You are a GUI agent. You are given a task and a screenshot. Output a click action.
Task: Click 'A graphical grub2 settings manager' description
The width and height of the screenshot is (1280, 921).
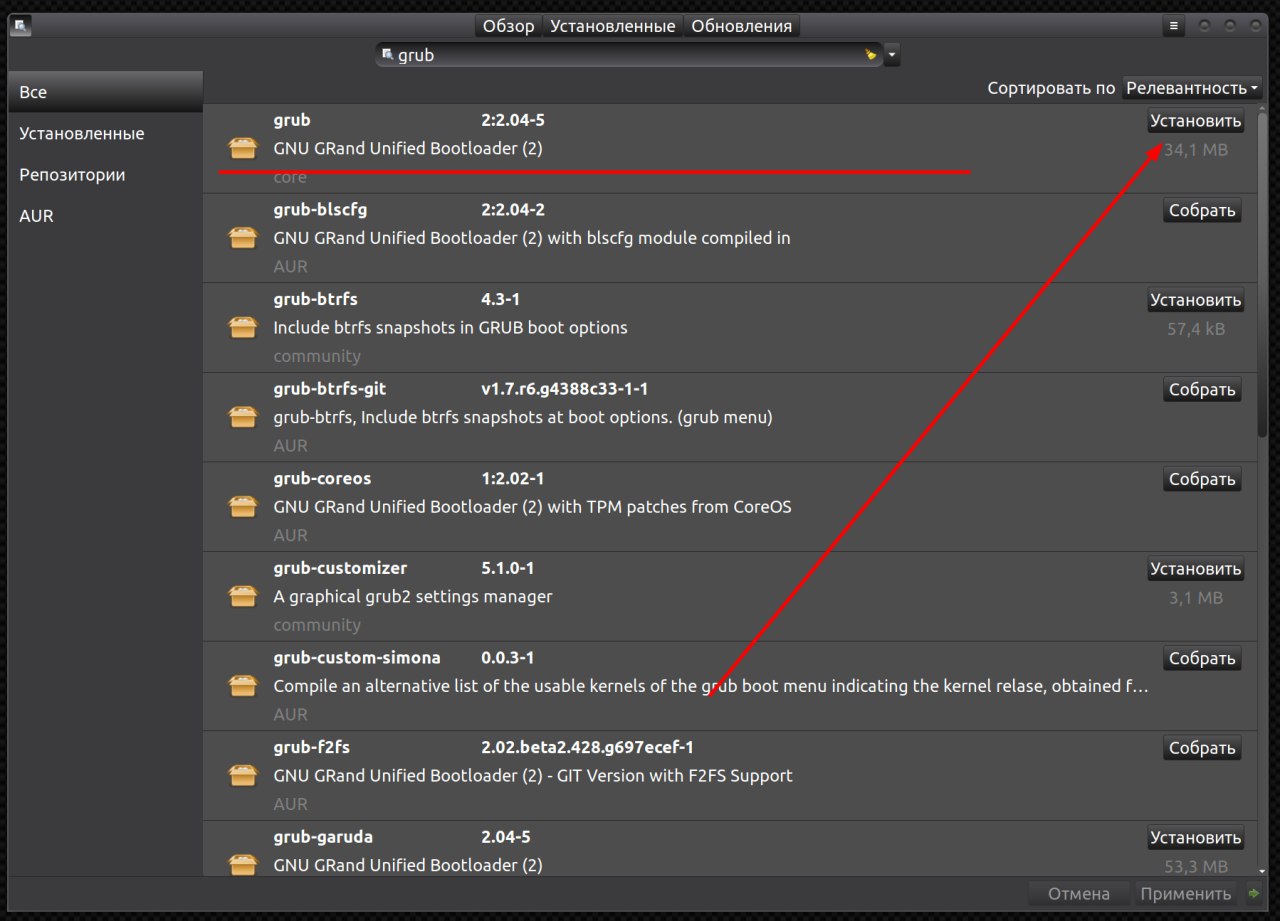[x=413, y=597]
